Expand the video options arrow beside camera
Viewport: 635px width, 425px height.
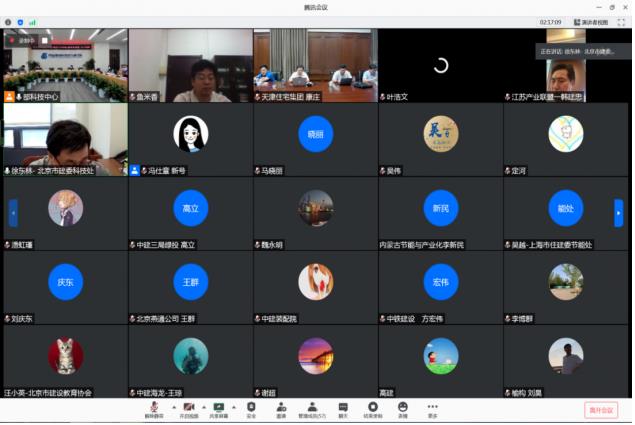(204, 407)
